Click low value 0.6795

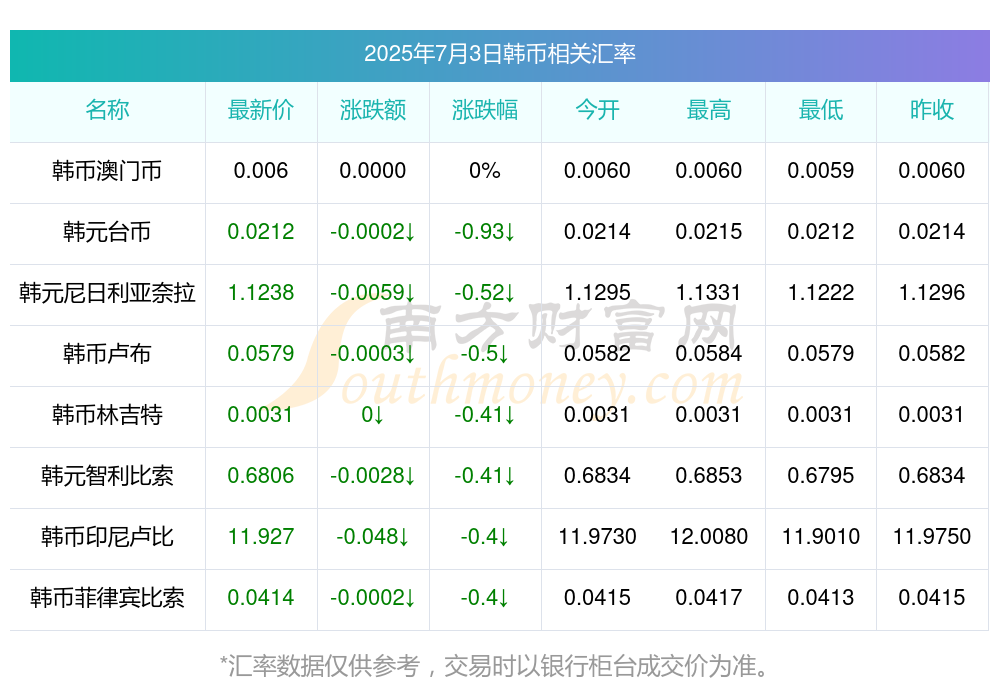click(821, 476)
